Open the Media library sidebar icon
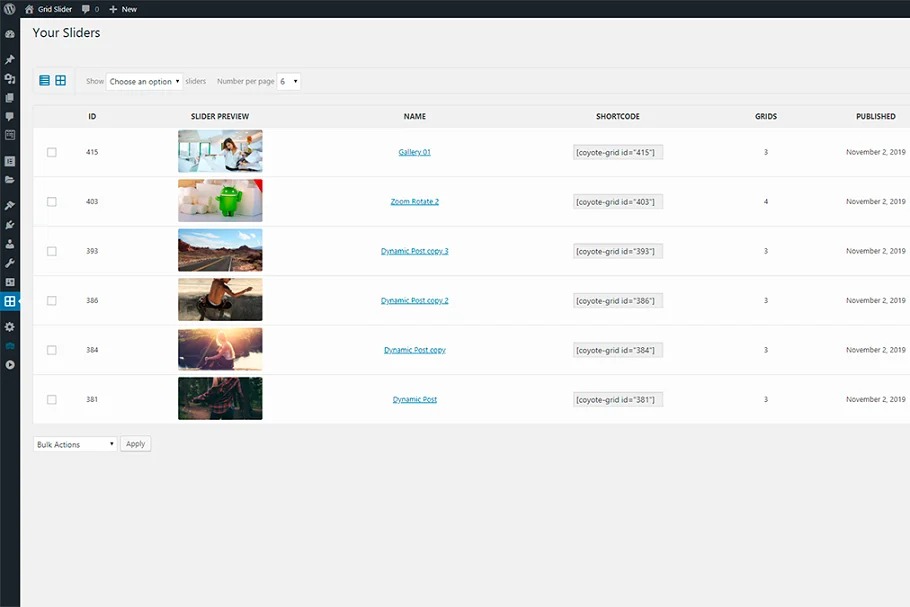Viewport: 910px width, 607px height. [10, 79]
